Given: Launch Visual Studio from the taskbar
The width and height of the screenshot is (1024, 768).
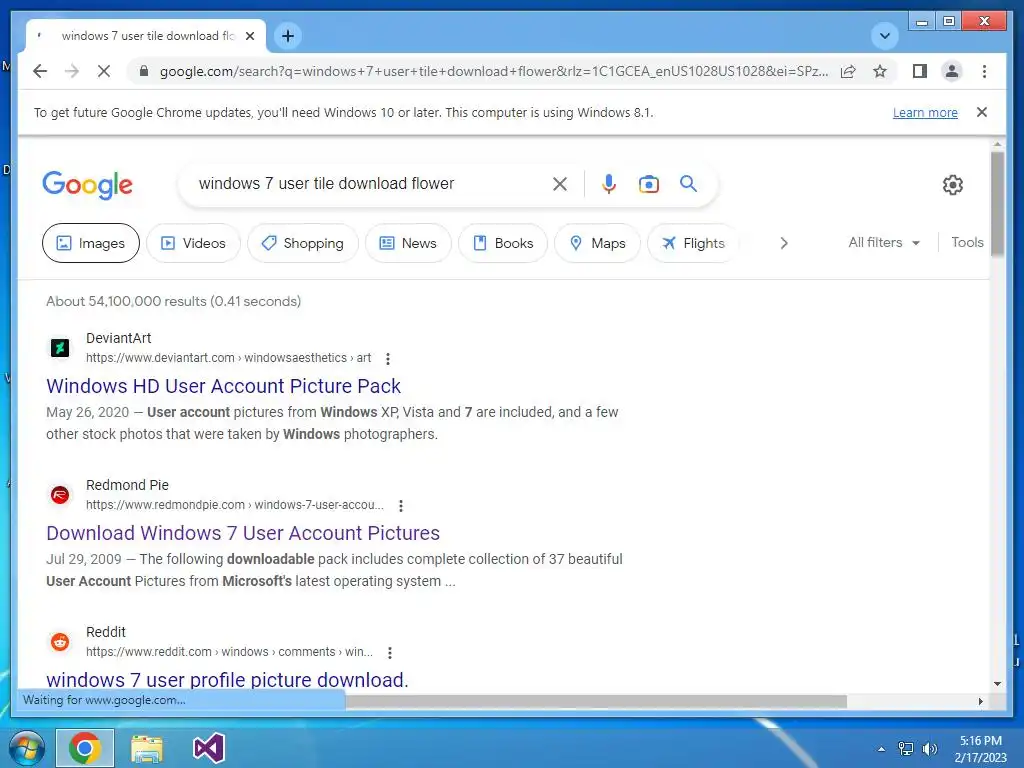Looking at the screenshot, I should 209,748.
